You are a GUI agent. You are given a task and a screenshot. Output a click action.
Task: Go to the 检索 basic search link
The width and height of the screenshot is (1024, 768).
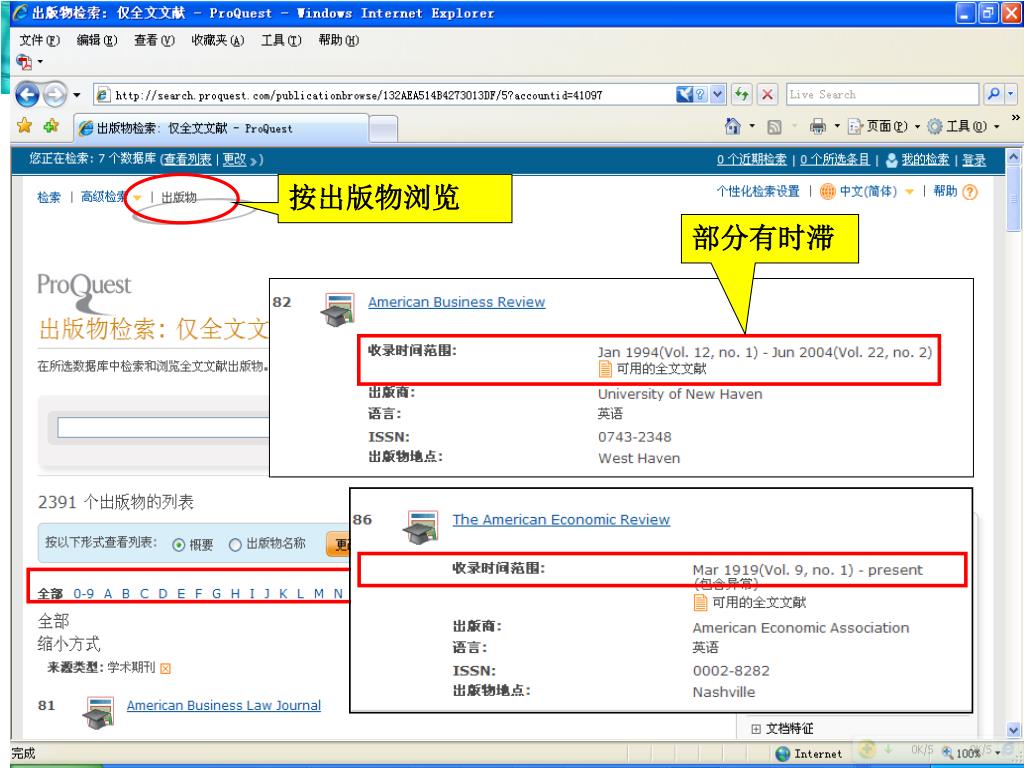(49, 197)
